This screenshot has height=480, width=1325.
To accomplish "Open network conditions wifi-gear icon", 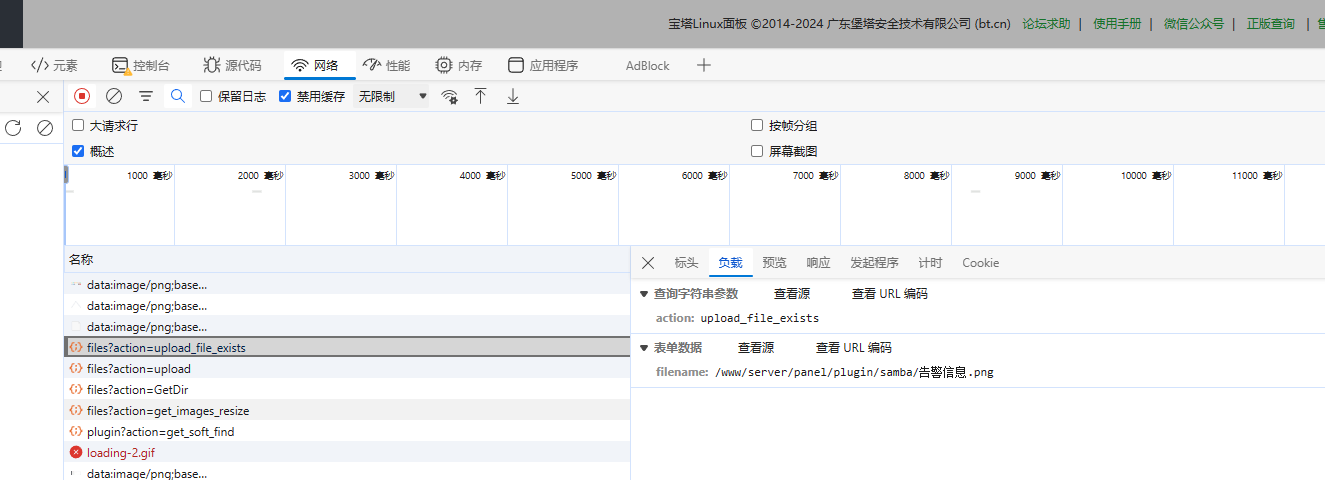I will tap(450, 96).
